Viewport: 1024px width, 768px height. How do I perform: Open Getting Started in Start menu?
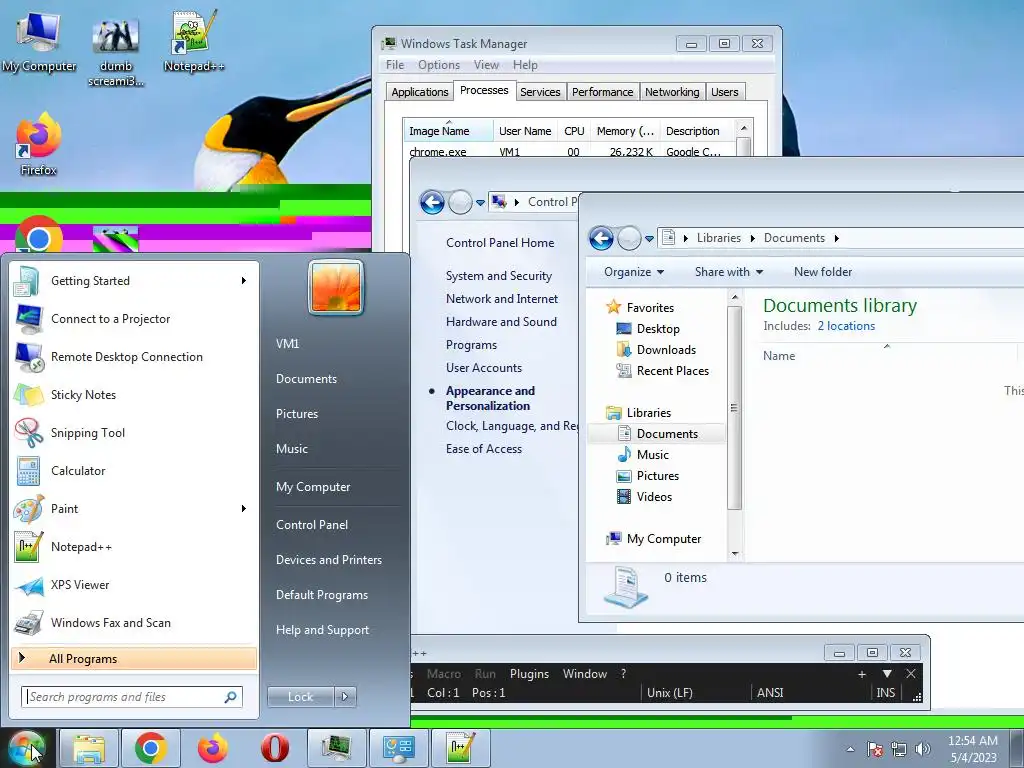coord(134,281)
